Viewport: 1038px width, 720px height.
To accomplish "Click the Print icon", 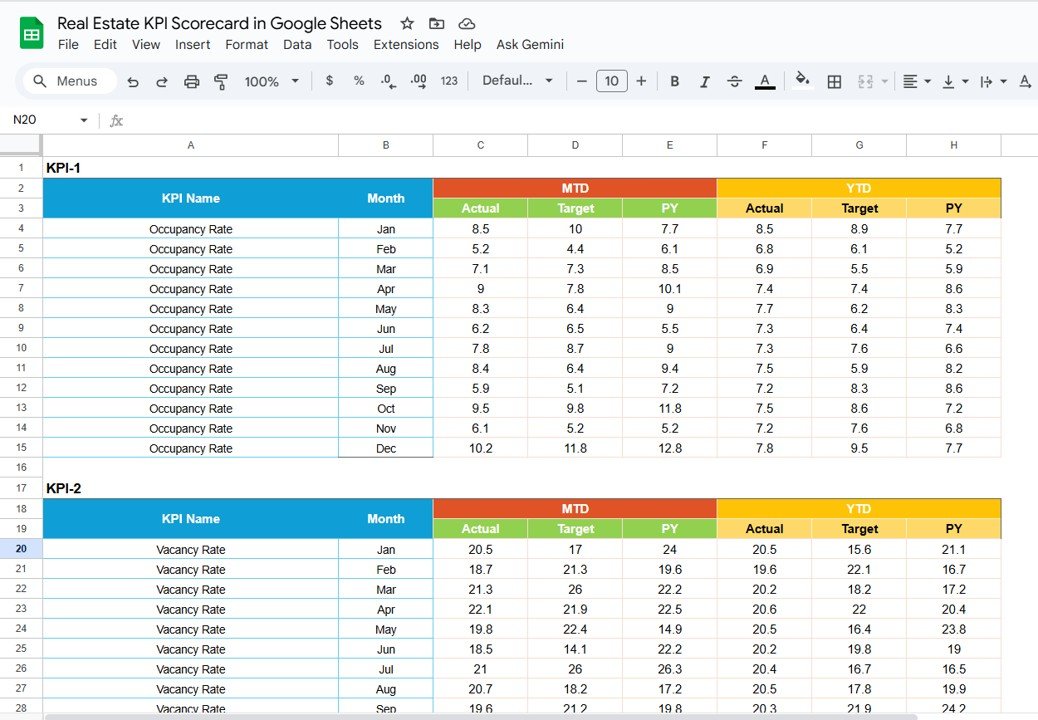I will (x=190, y=81).
